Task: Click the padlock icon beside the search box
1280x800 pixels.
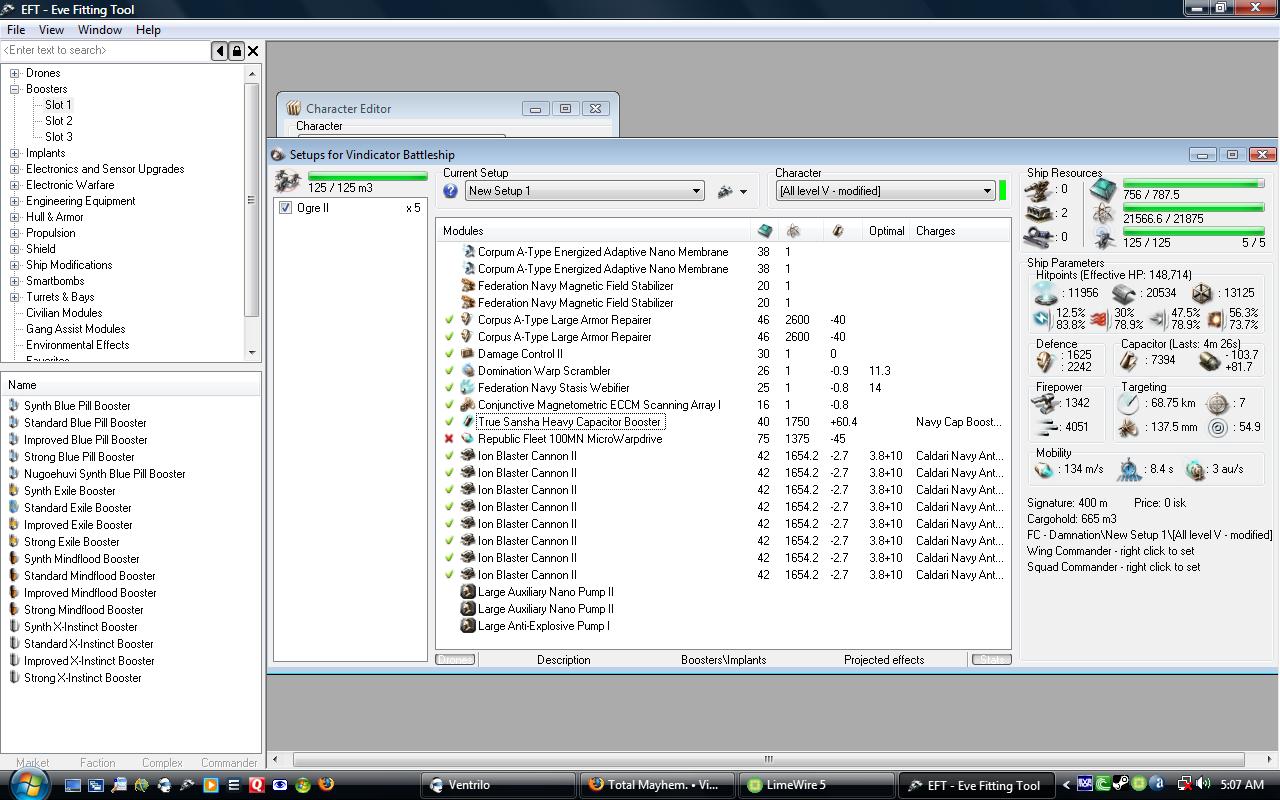Action: click(237, 51)
